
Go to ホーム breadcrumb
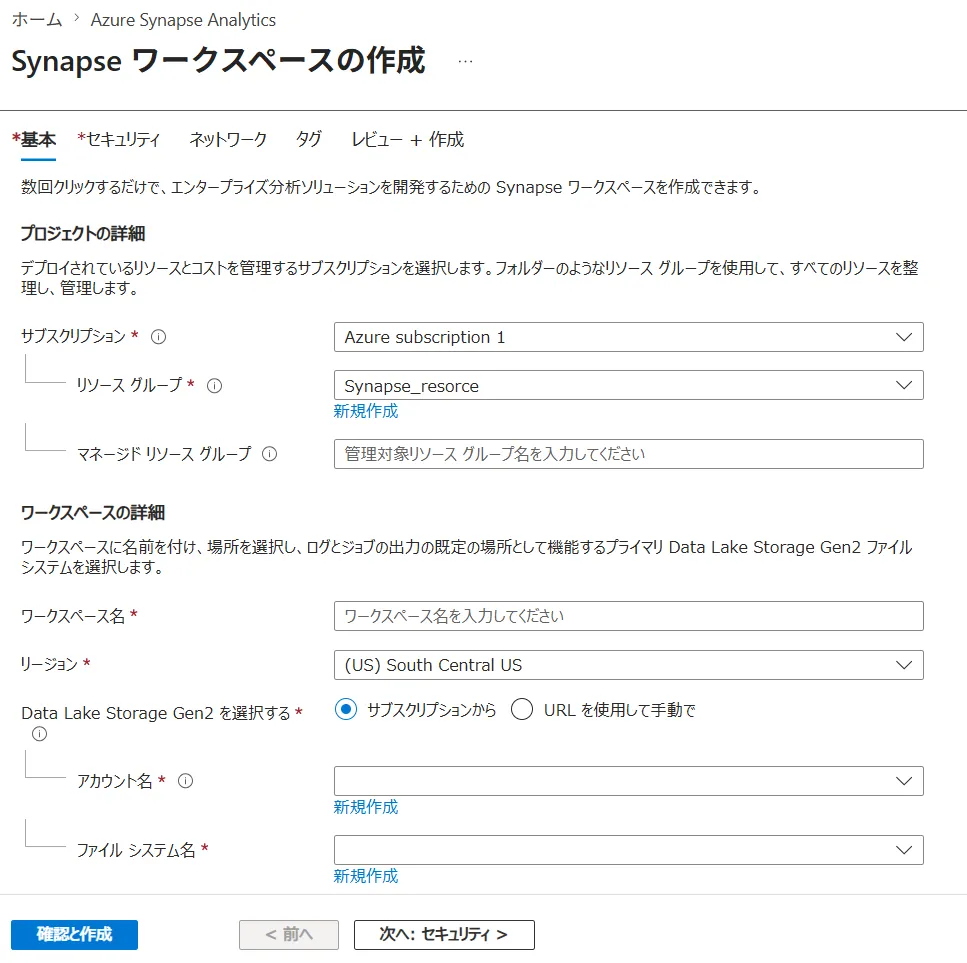click(x=37, y=20)
